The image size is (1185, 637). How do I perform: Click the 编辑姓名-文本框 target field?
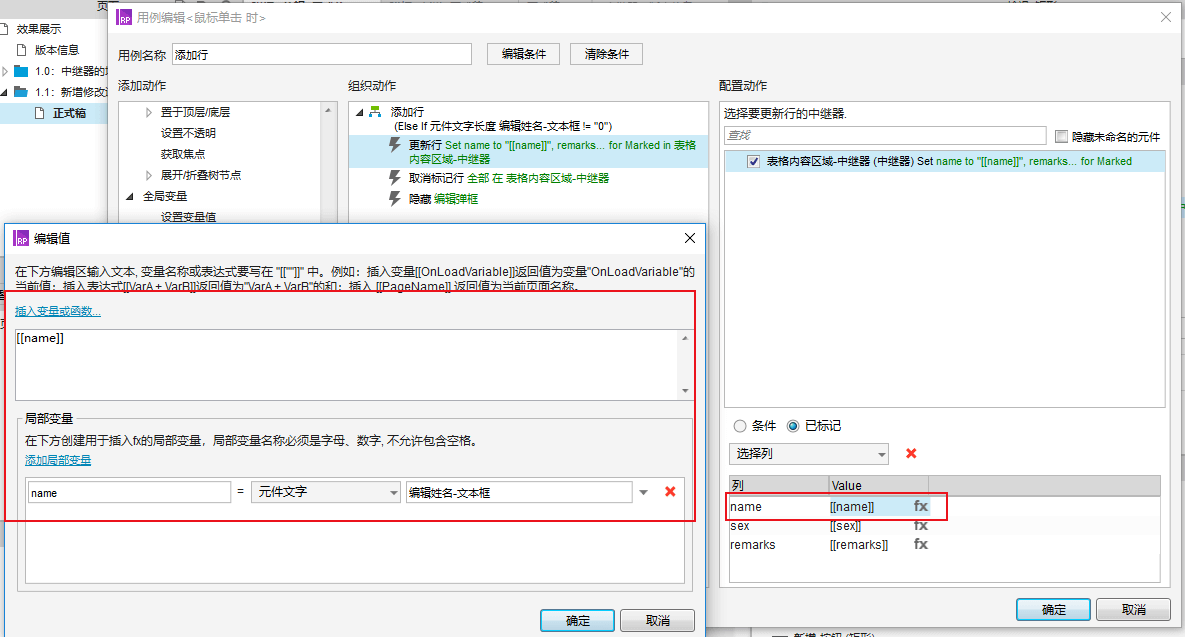[519, 493]
